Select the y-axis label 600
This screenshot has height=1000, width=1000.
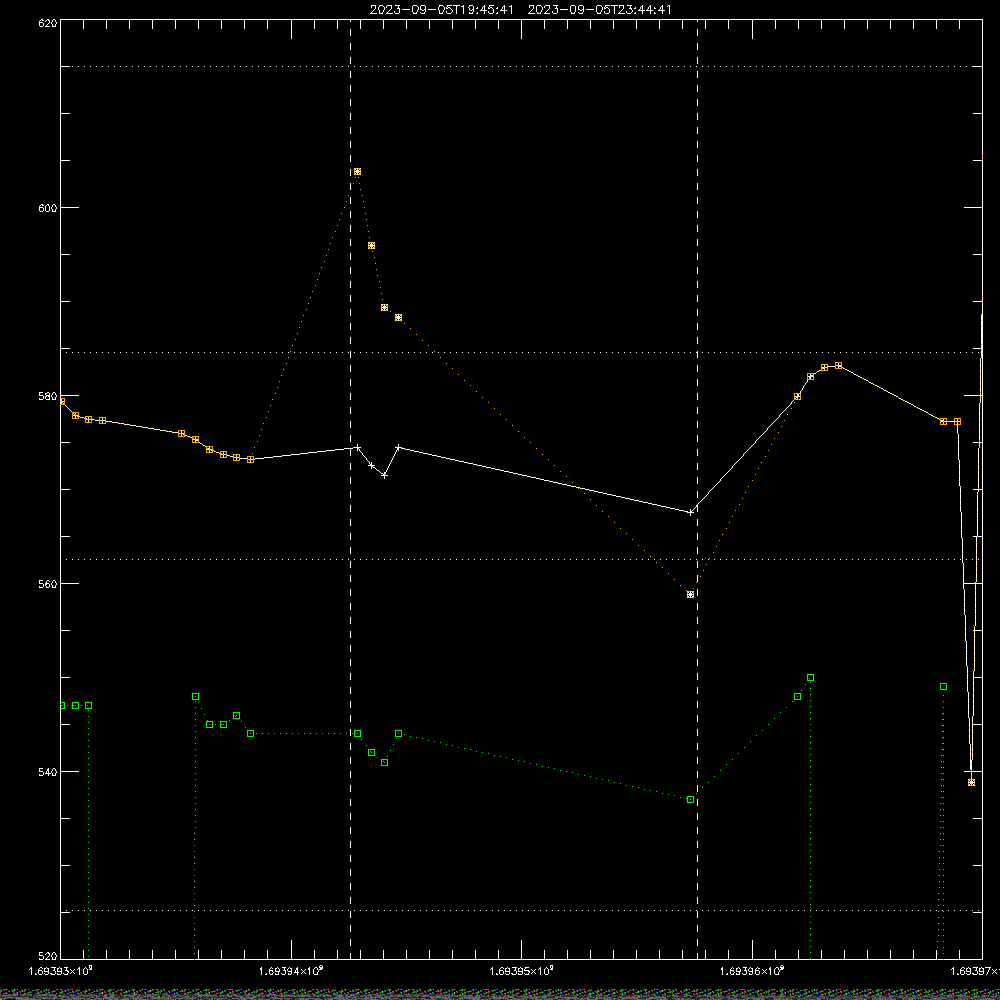tap(49, 208)
